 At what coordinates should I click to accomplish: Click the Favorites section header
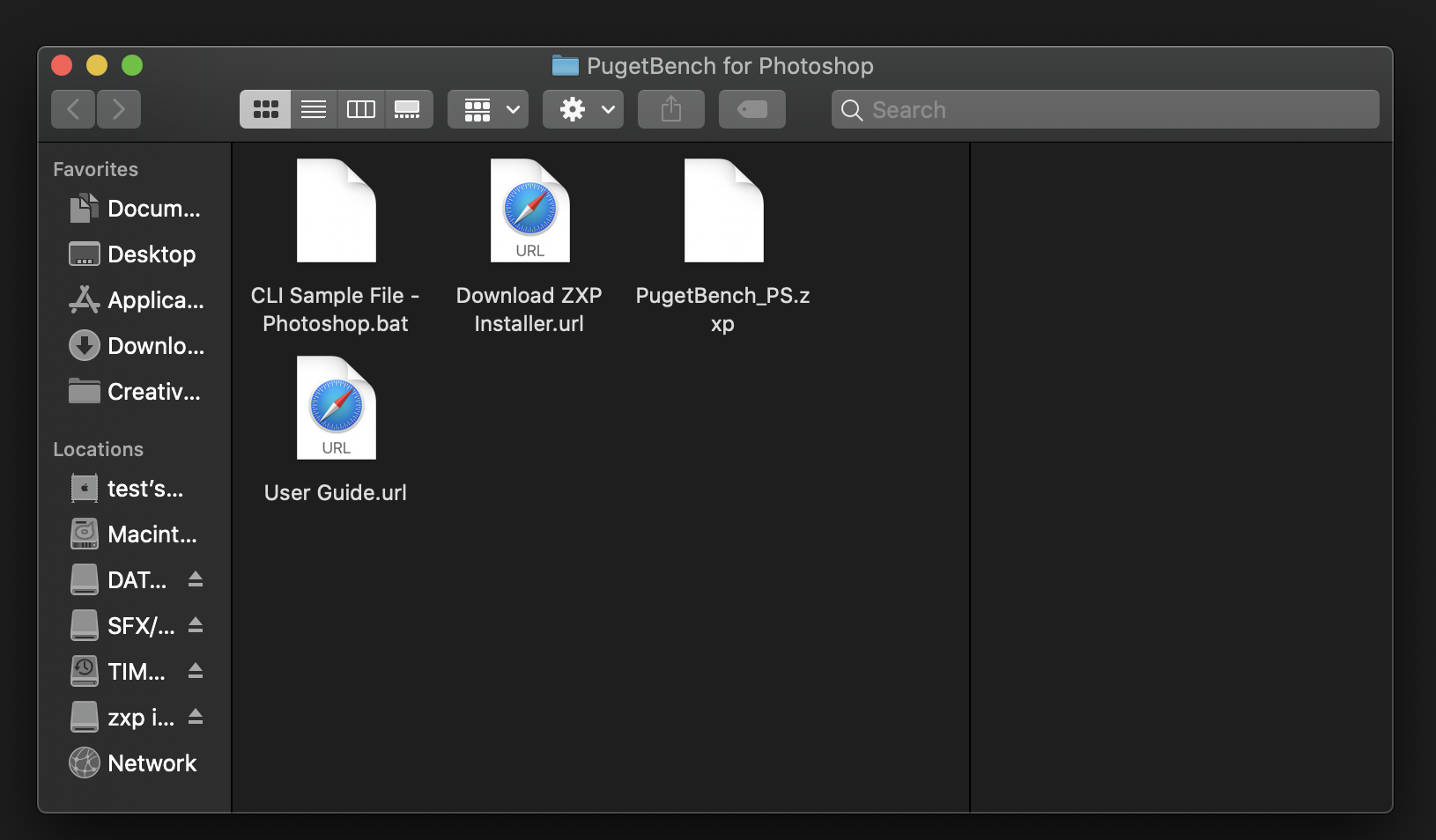[x=95, y=169]
